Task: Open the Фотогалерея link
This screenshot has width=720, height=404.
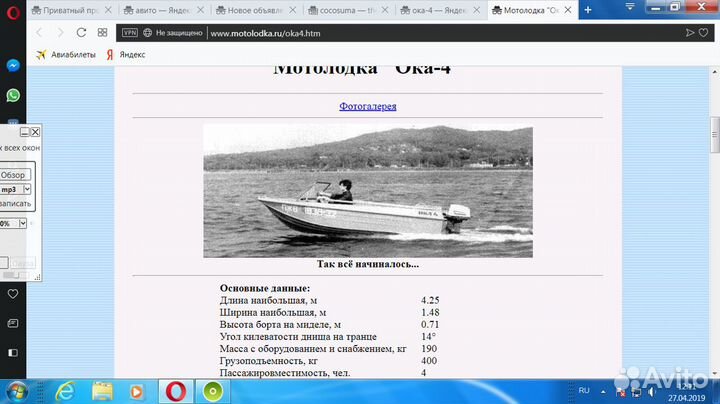Action: [x=367, y=106]
